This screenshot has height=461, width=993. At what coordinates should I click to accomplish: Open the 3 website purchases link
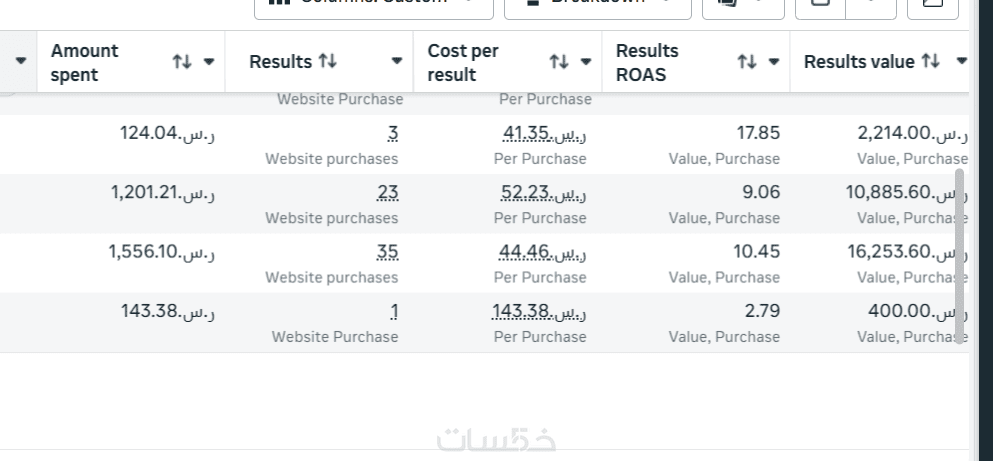pyautogui.click(x=392, y=134)
